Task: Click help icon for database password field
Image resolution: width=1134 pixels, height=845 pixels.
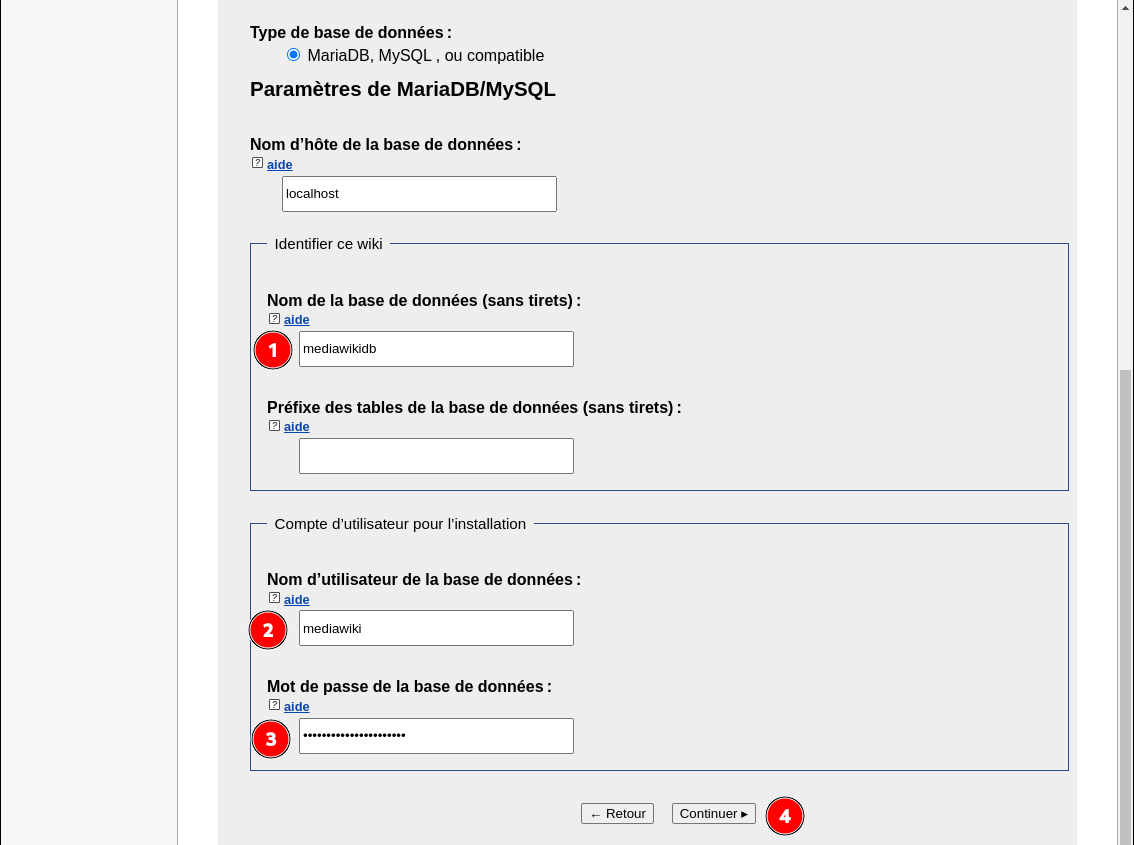Action: (274, 705)
